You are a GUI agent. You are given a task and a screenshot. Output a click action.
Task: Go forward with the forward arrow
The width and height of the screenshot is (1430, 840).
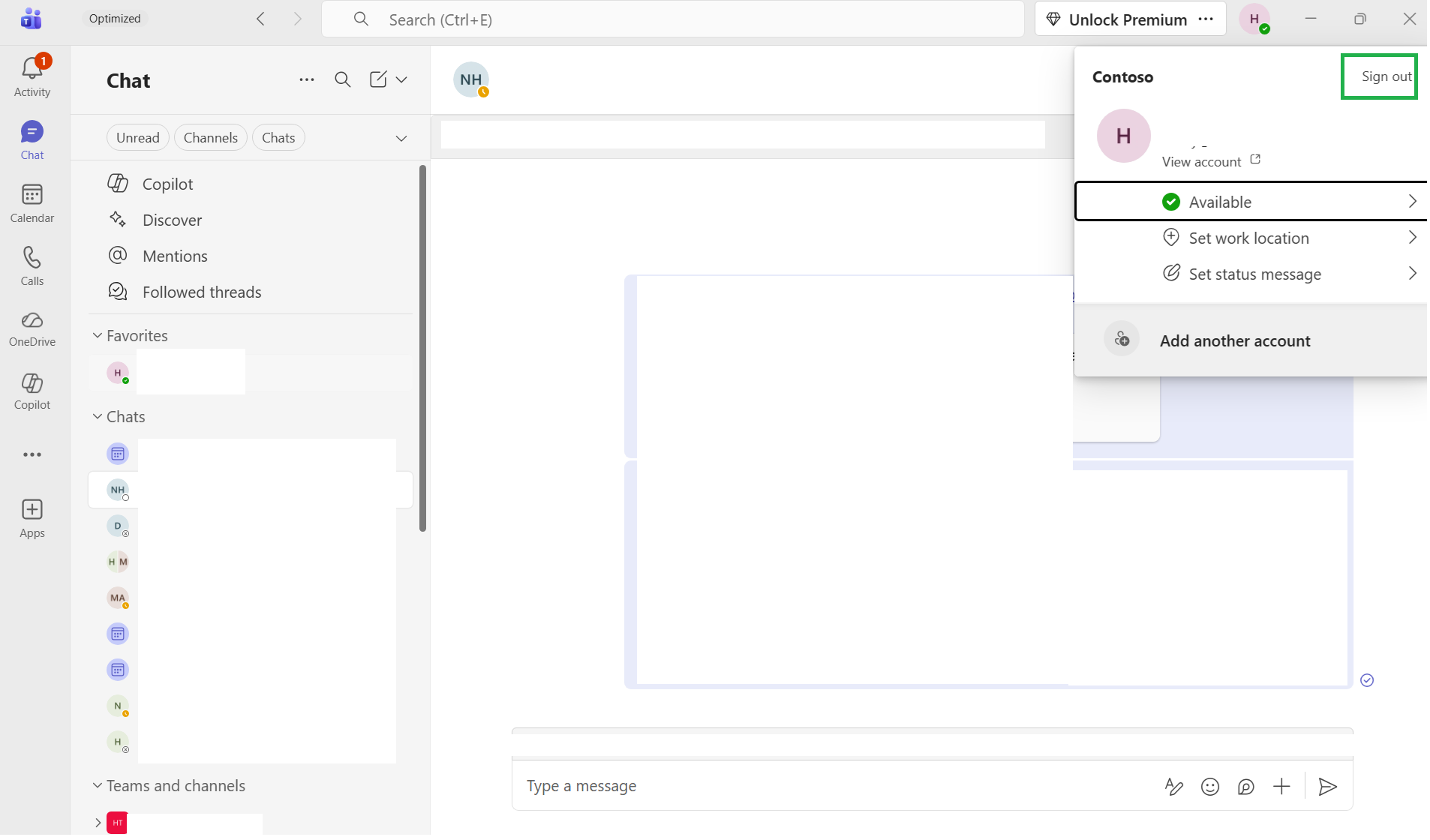point(298,19)
